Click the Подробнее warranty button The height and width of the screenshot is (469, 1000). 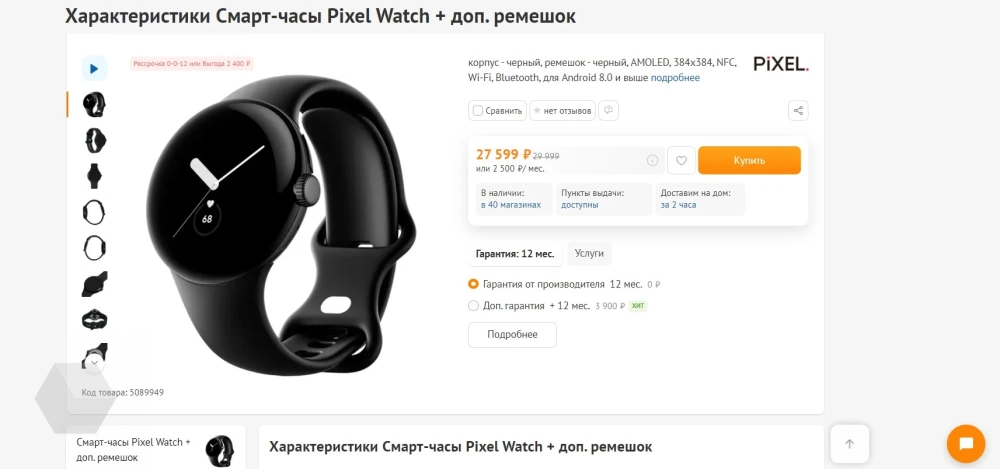click(x=512, y=334)
